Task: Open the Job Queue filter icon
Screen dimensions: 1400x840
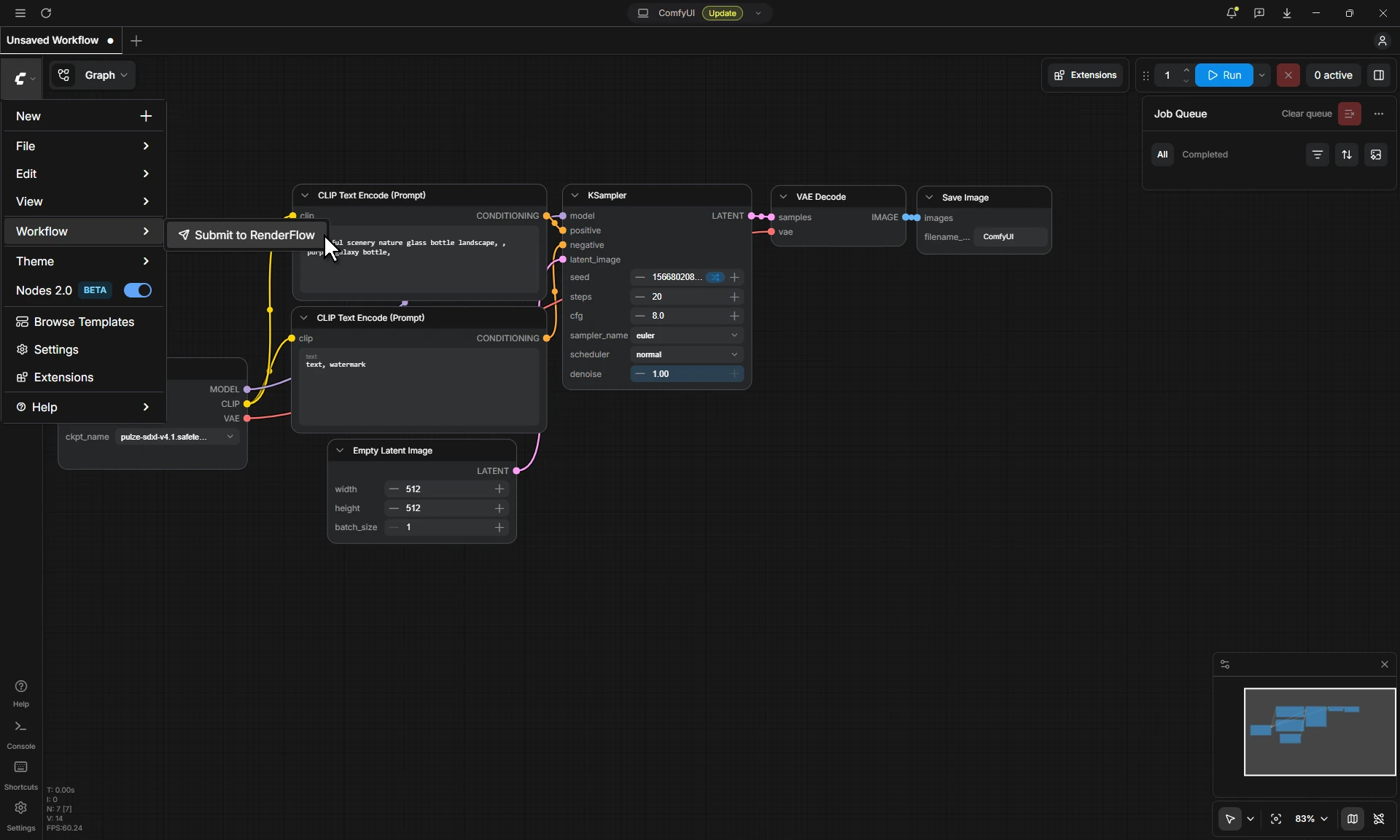Action: (1318, 155)
